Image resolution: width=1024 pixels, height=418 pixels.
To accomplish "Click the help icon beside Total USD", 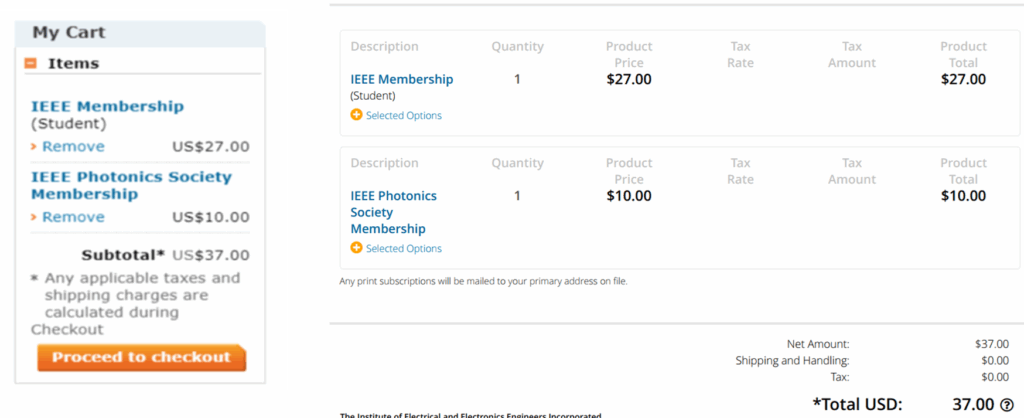I will [1006, 404].
